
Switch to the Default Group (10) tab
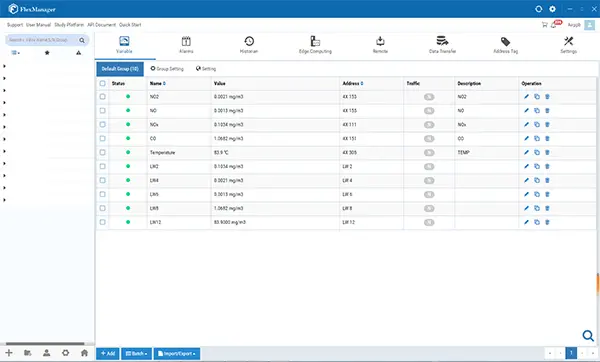120,69
